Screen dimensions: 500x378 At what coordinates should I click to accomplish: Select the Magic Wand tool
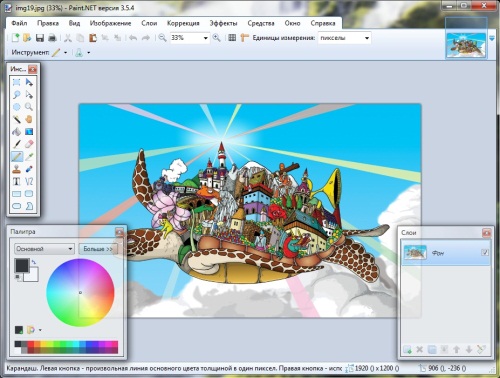point(17,119)
